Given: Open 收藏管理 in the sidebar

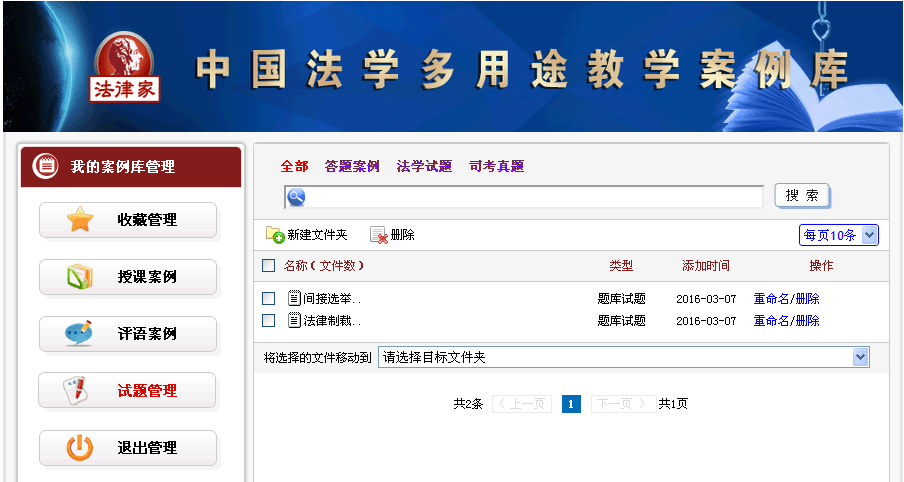Looking at the screenshot, I should tap(128, 220).
